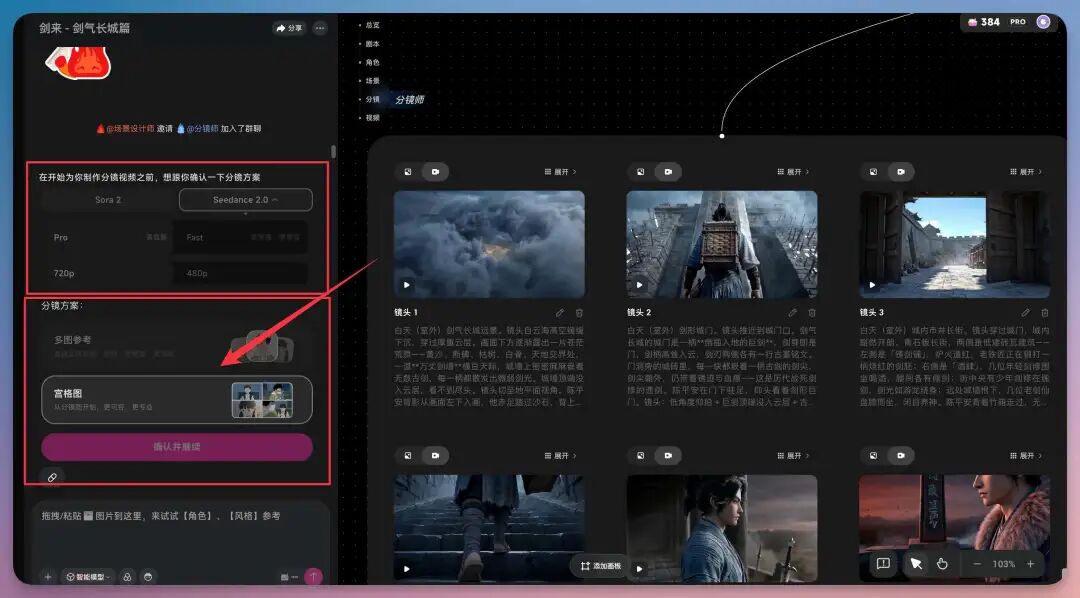Expand second-row middle card with 展开
The width and height of the screenshot is (1080, 598).
[793, 455]
